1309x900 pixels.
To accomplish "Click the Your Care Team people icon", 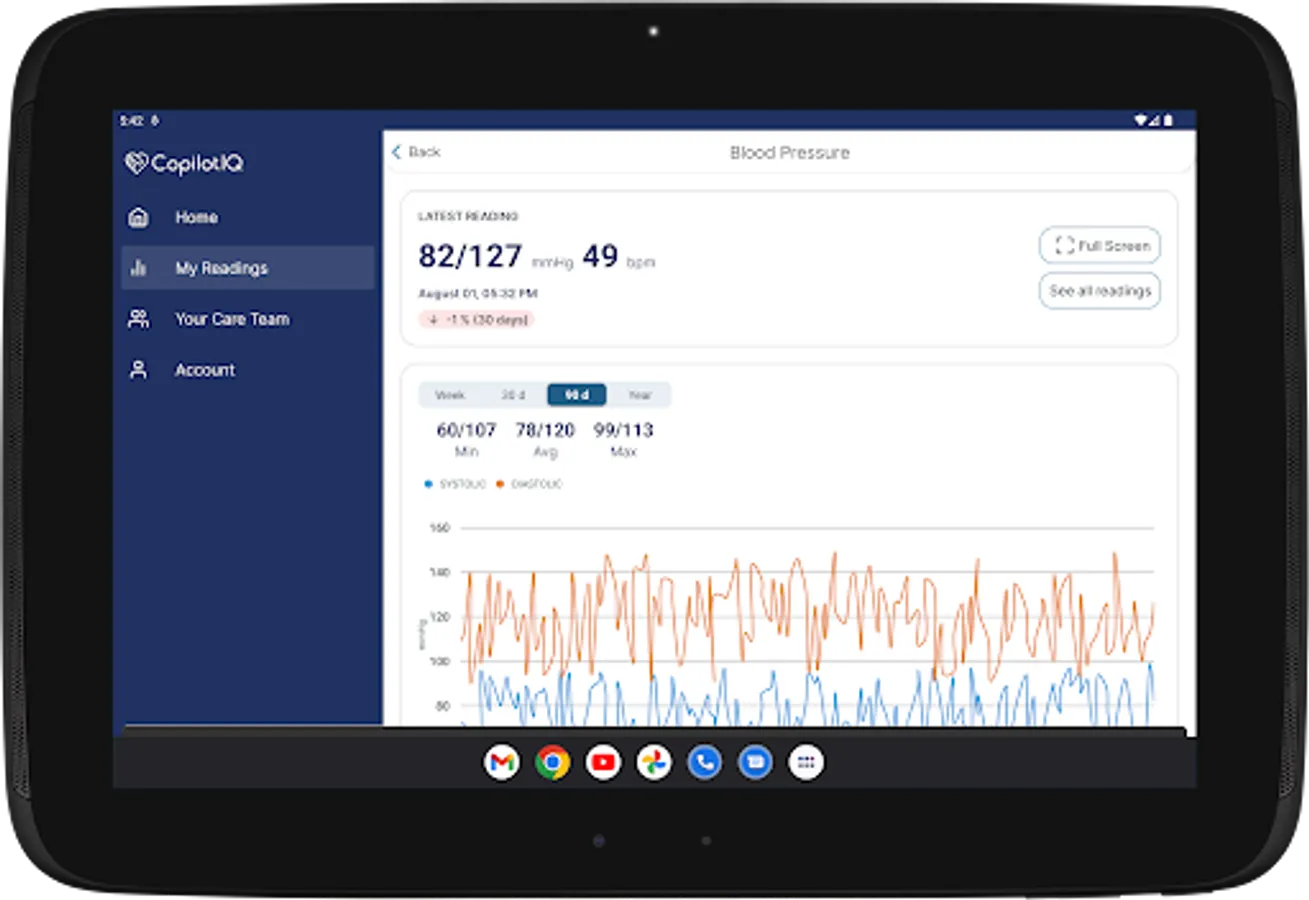I will point(139,319).
